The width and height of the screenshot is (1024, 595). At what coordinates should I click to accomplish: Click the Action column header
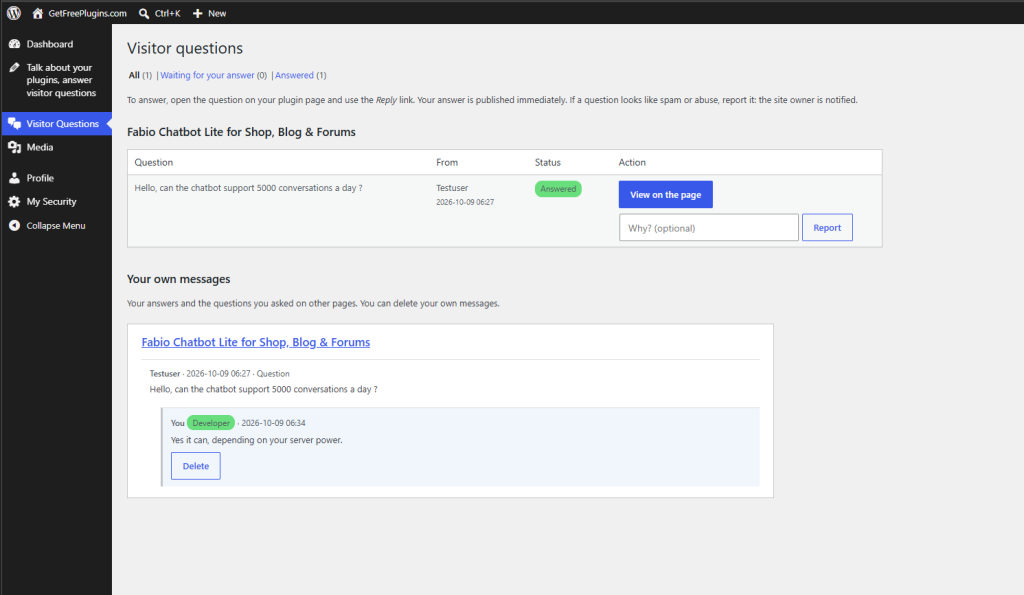click(x=632, y=163)
